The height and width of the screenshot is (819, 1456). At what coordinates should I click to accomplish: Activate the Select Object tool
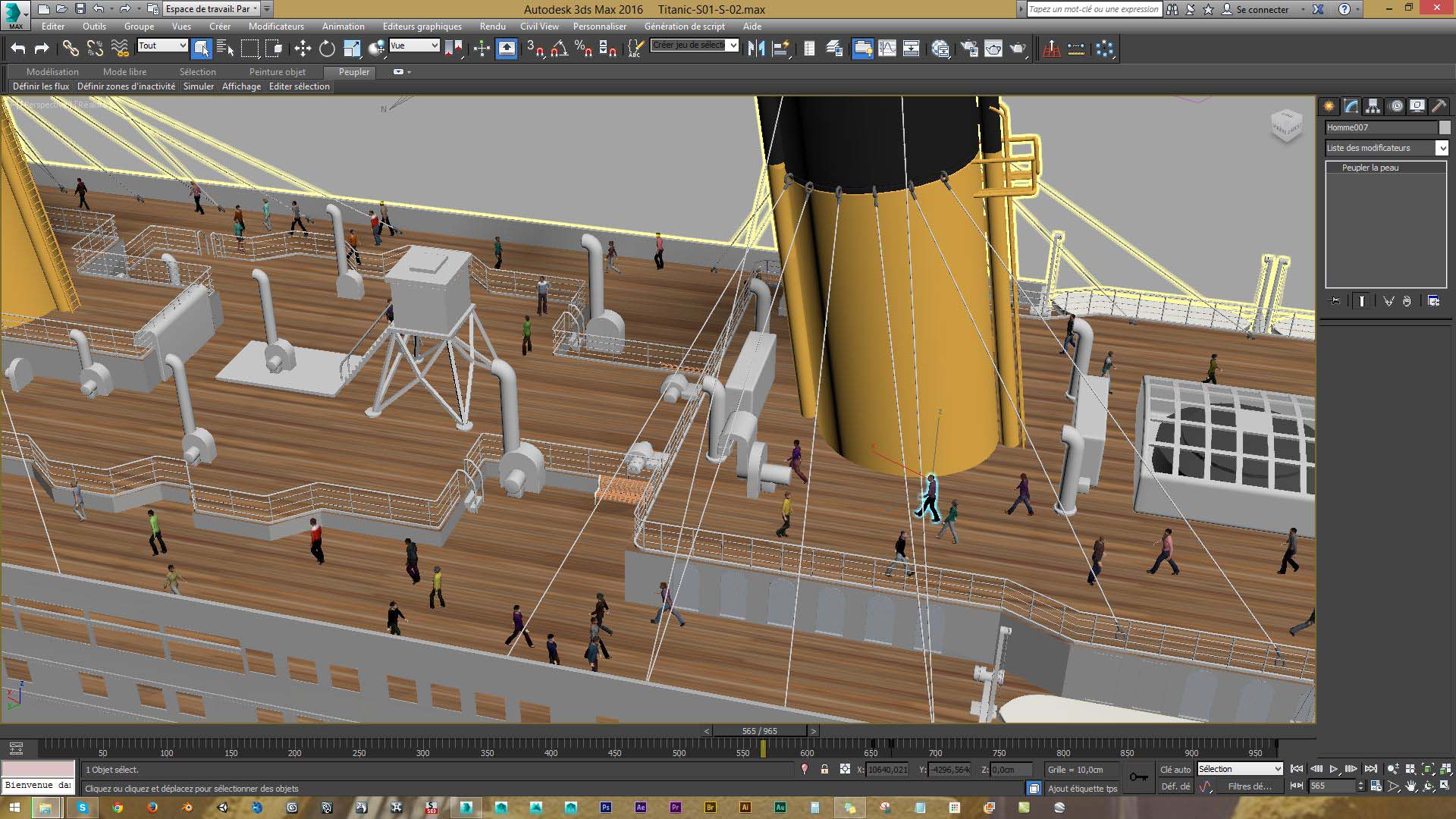tap(201, 49)
